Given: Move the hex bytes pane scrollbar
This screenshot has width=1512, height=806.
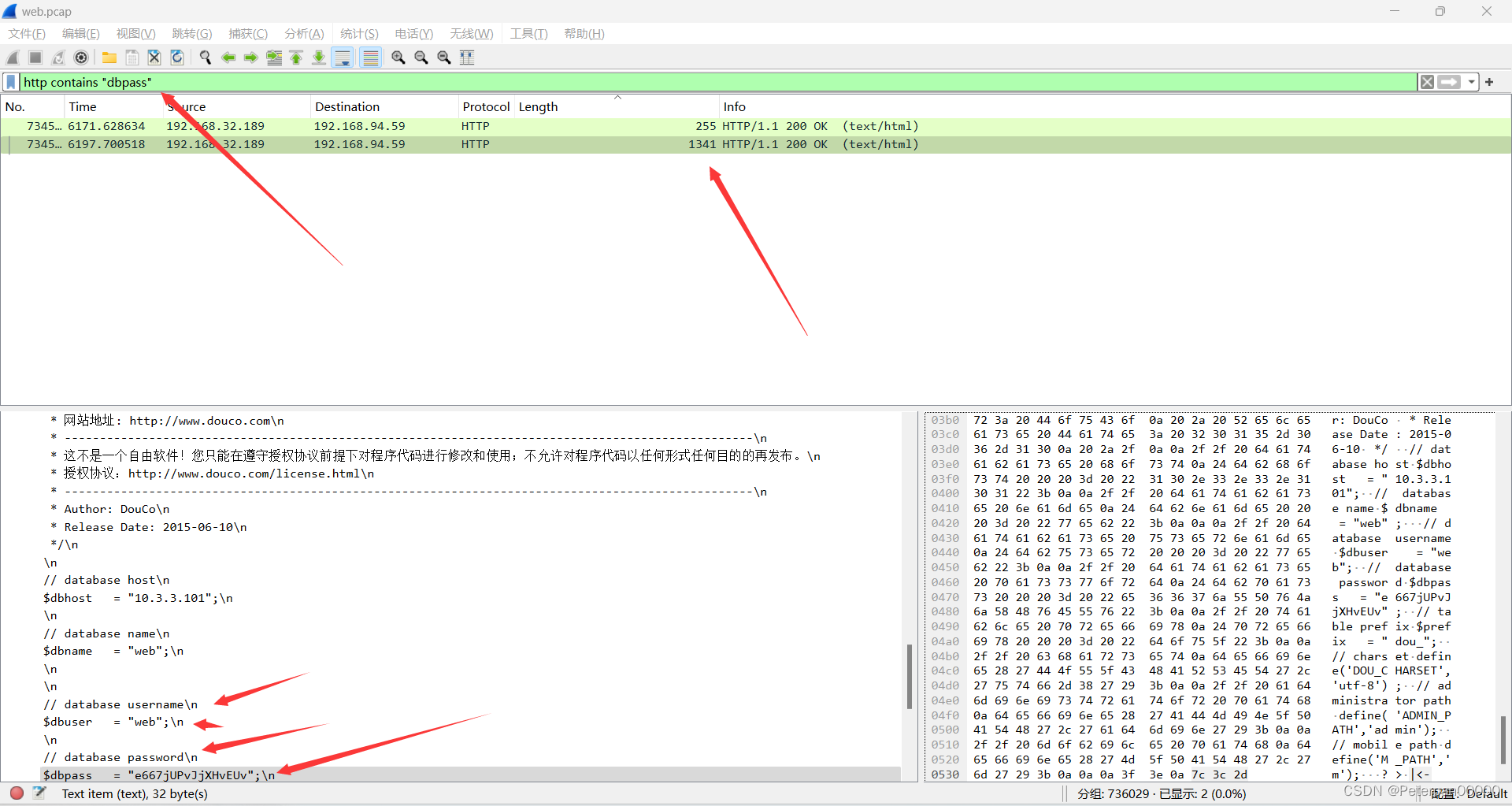Looking at the screenshot, I should [x=1503, y=739].
